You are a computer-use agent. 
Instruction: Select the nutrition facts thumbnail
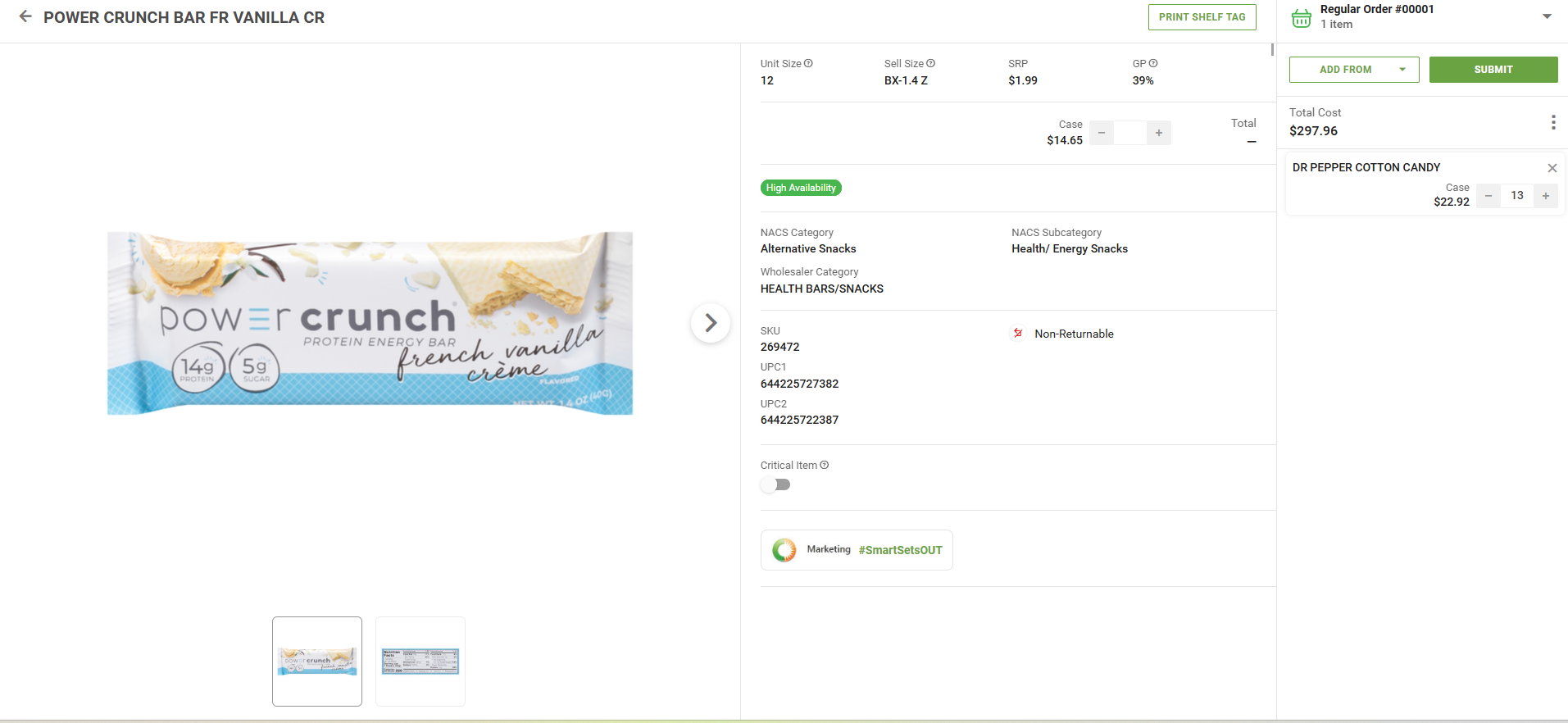point(420,661)
